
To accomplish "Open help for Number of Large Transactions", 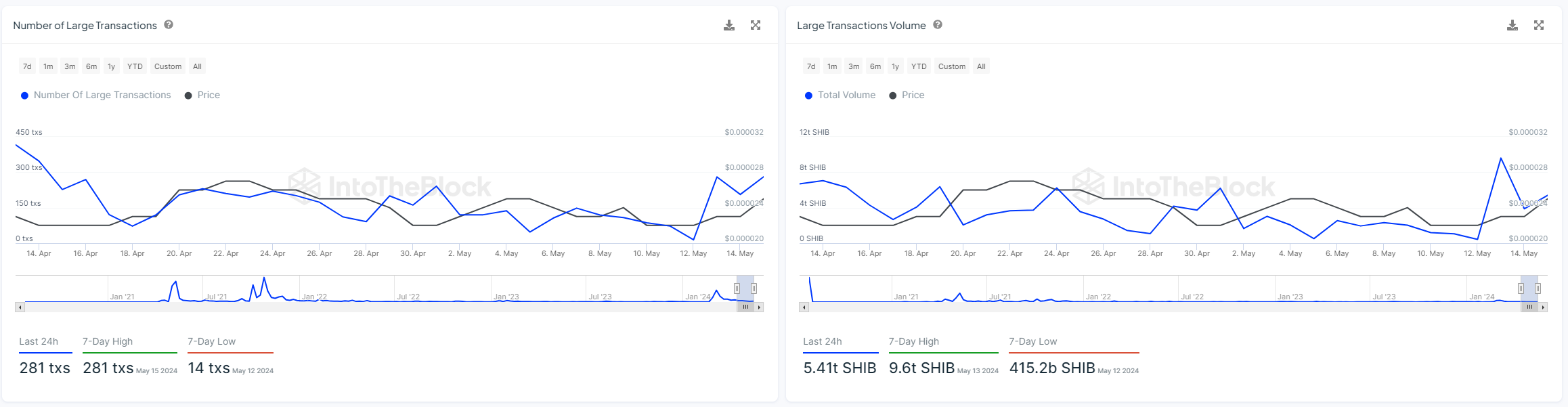I will [169, 25].
